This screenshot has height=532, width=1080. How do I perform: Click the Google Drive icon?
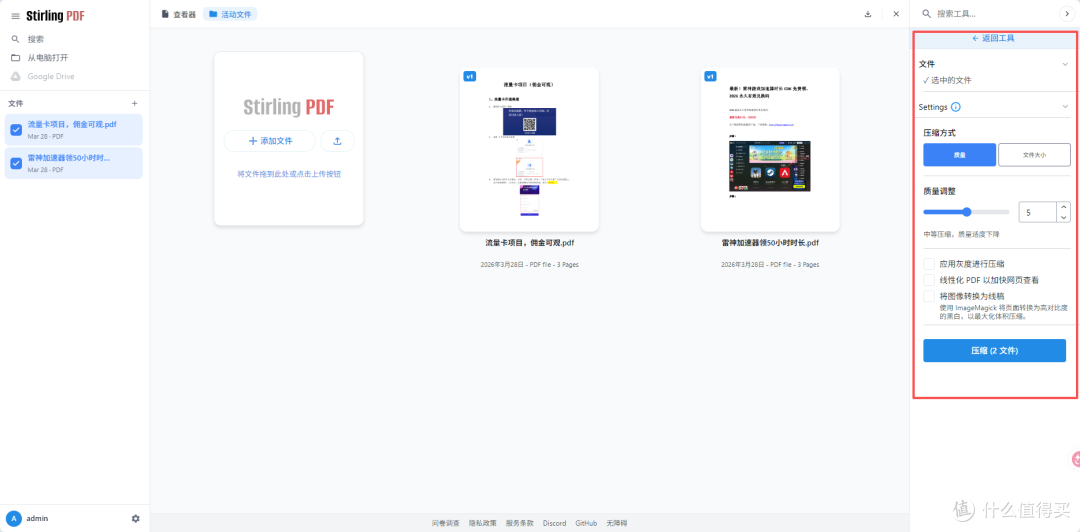pyautogui.click(x=15, y=76)
